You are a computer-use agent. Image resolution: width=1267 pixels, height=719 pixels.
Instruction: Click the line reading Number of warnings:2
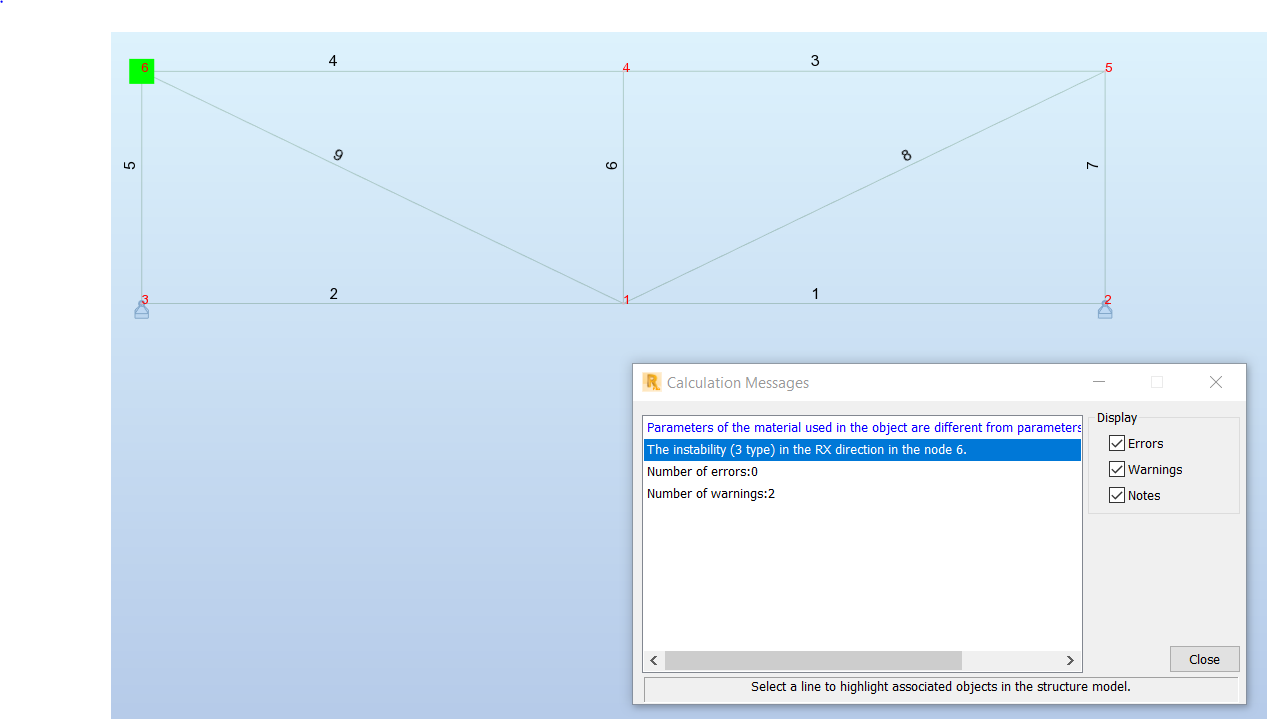pyautogui.click(x=711, y=493)
